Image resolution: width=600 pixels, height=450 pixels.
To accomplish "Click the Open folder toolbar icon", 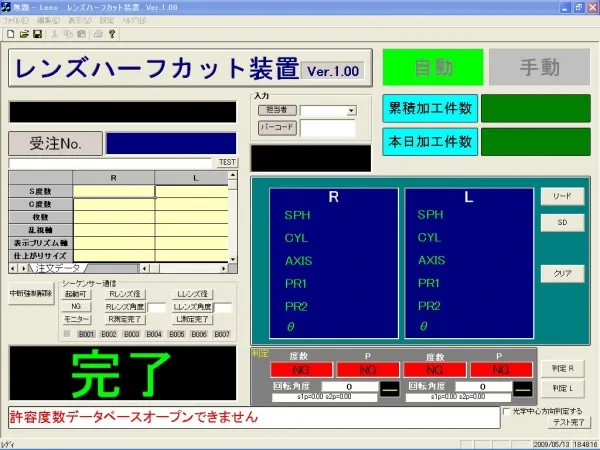I will pos(24,34).
